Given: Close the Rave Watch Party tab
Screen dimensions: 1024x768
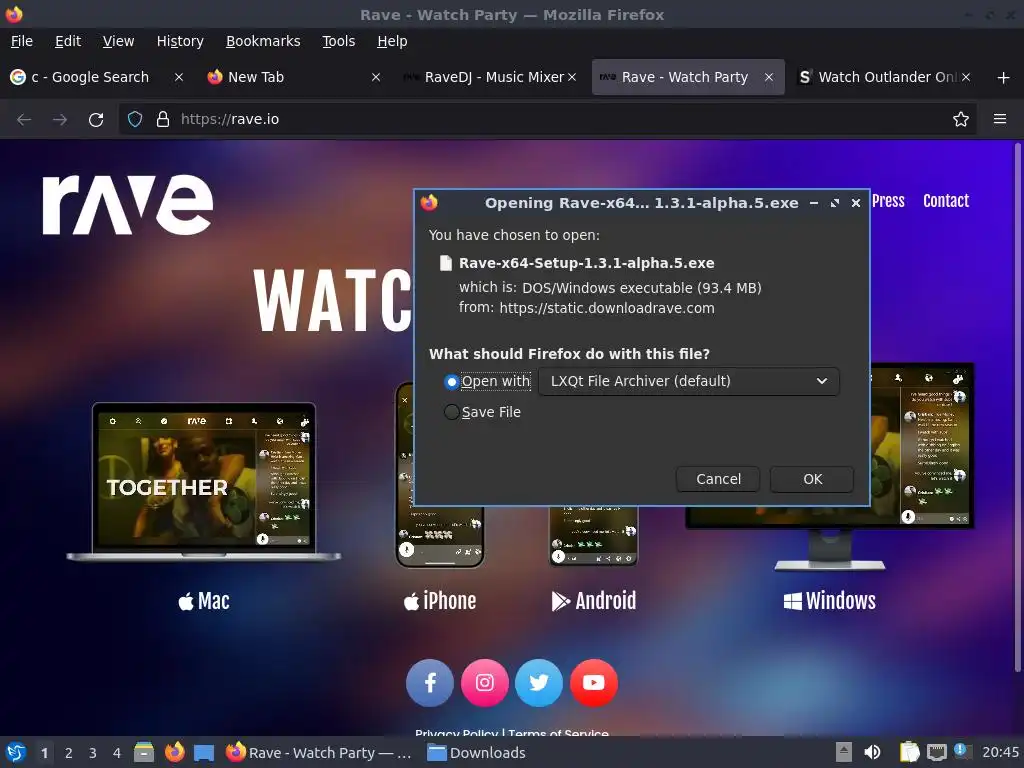Looking at the screenshot, I should 769,77.
